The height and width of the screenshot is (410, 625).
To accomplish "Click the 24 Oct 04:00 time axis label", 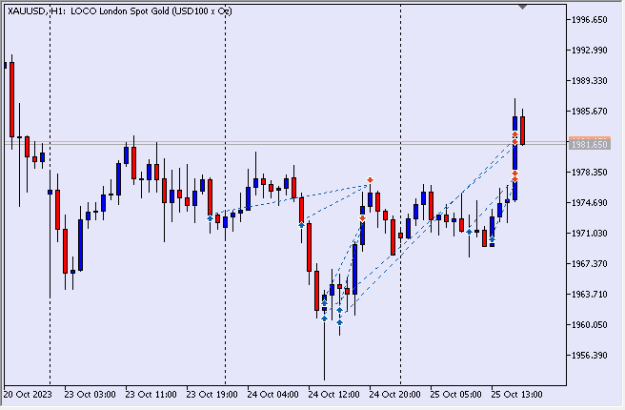I will pyautogui.click(x=273, y=395).
